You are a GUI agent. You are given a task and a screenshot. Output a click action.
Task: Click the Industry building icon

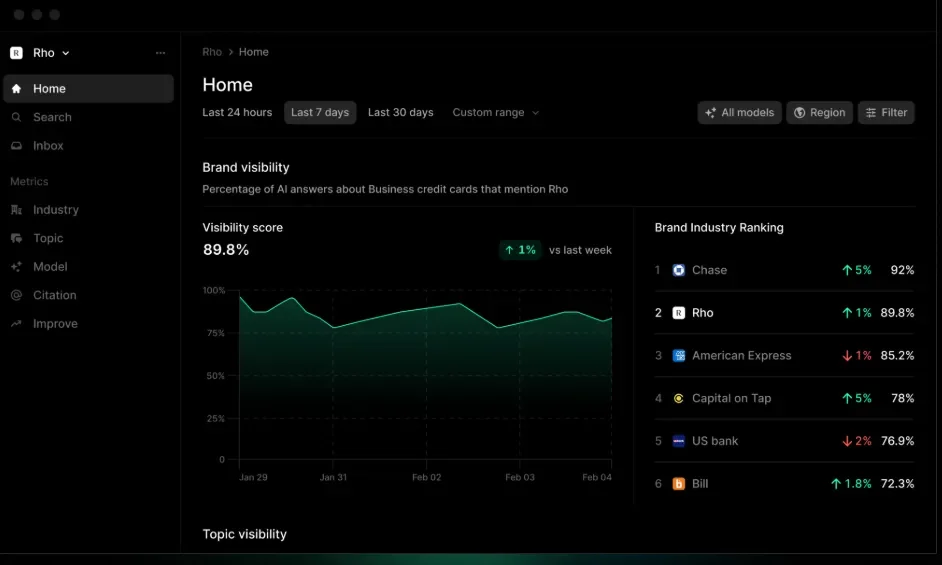16,210
